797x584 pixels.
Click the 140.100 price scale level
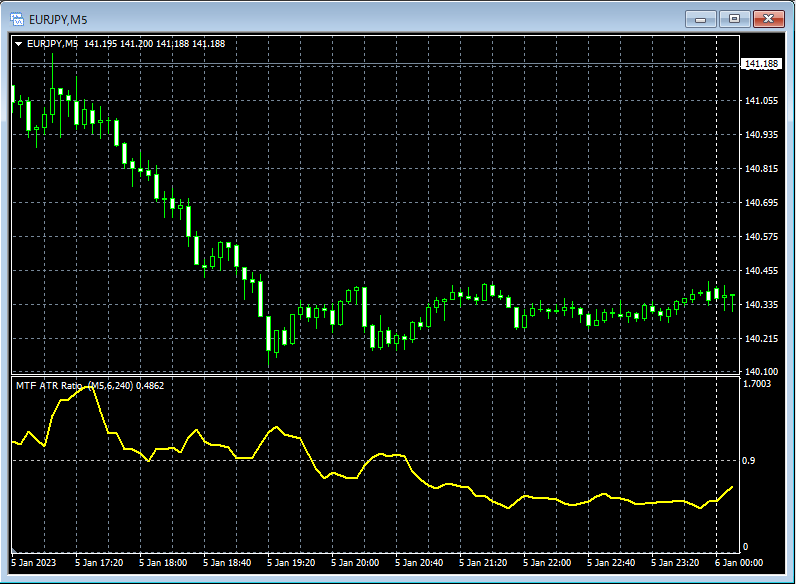(x=762, y=371)
